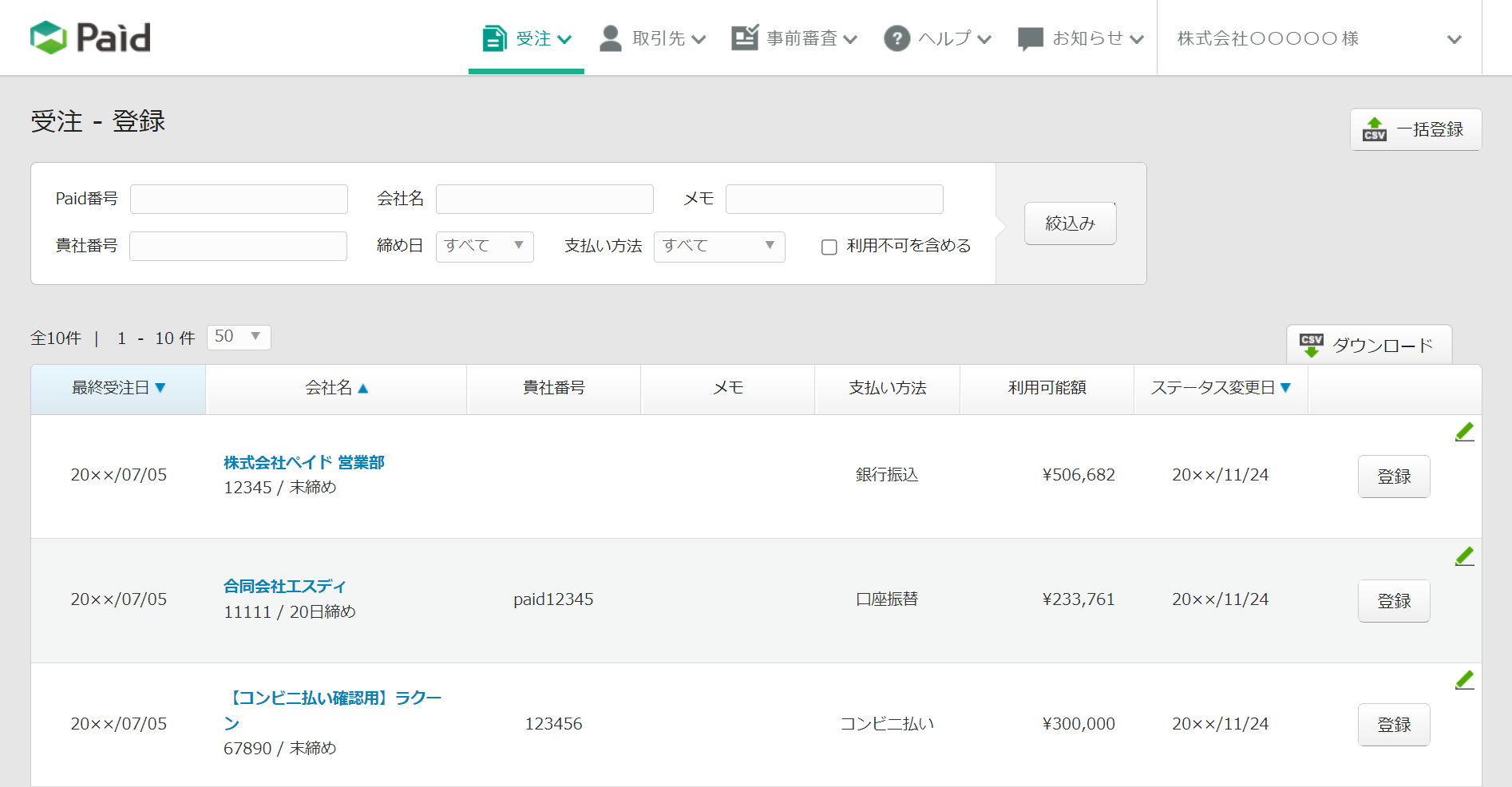Open the 事前審査 menu

(794, 38)
